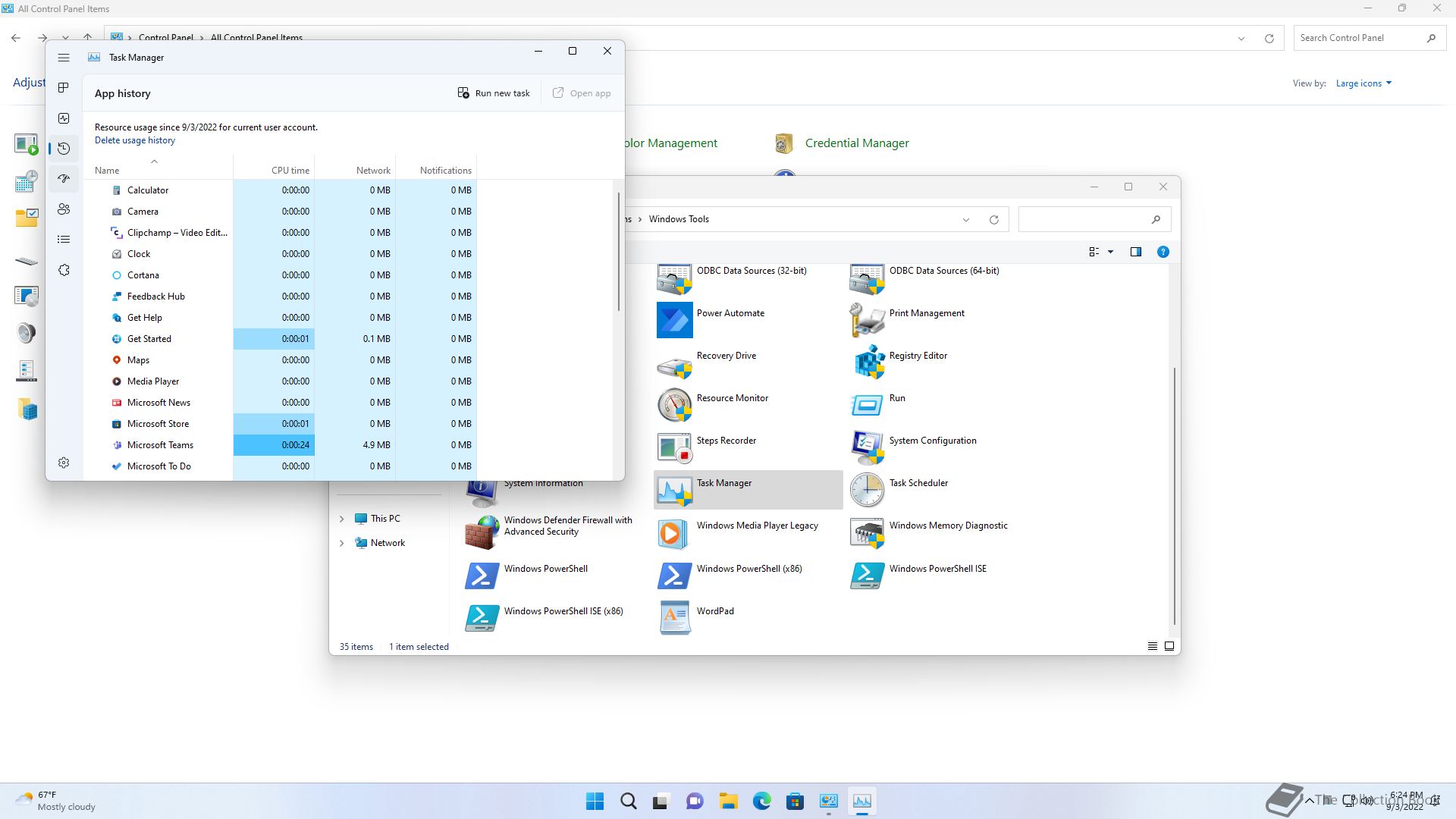Expand Network in navigation tree

[x=341, y=543]
